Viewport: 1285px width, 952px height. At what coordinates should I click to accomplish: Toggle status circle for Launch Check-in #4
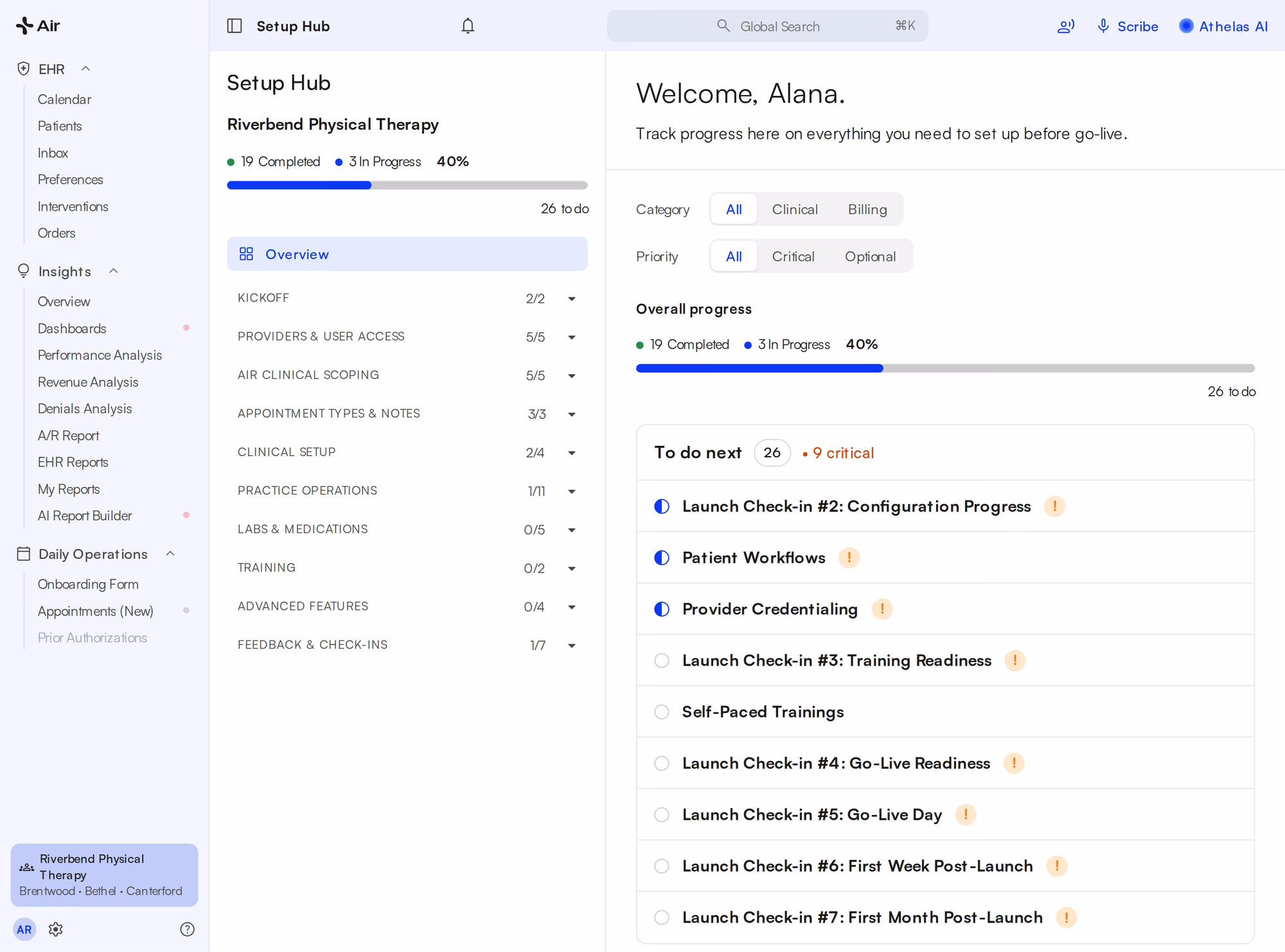coord(662,763)
